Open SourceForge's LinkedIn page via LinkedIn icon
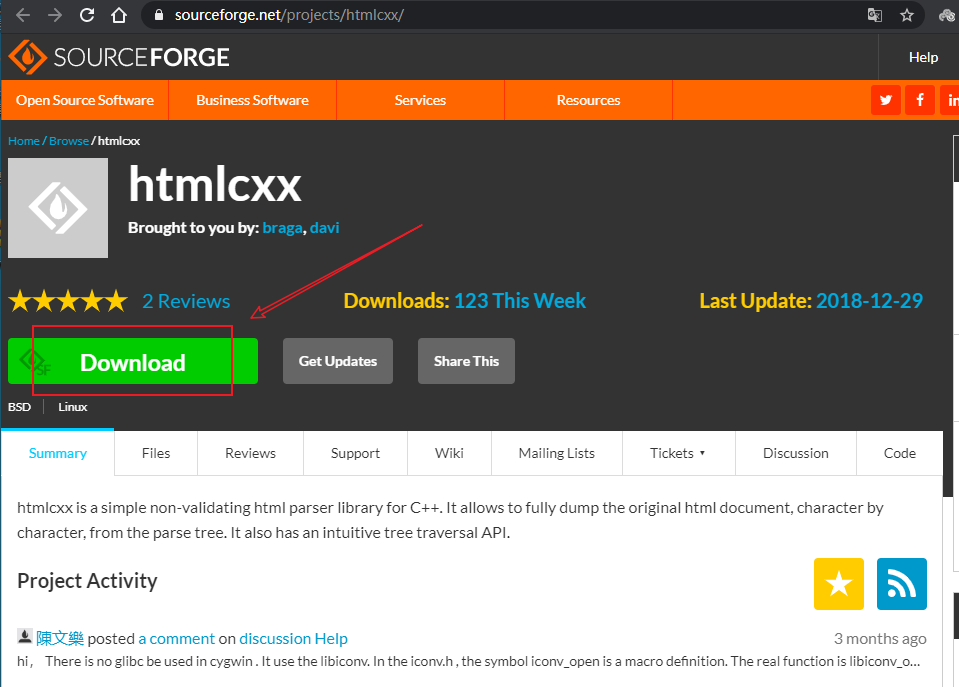Viewport: 959px width, 687px height. point(951,100)
